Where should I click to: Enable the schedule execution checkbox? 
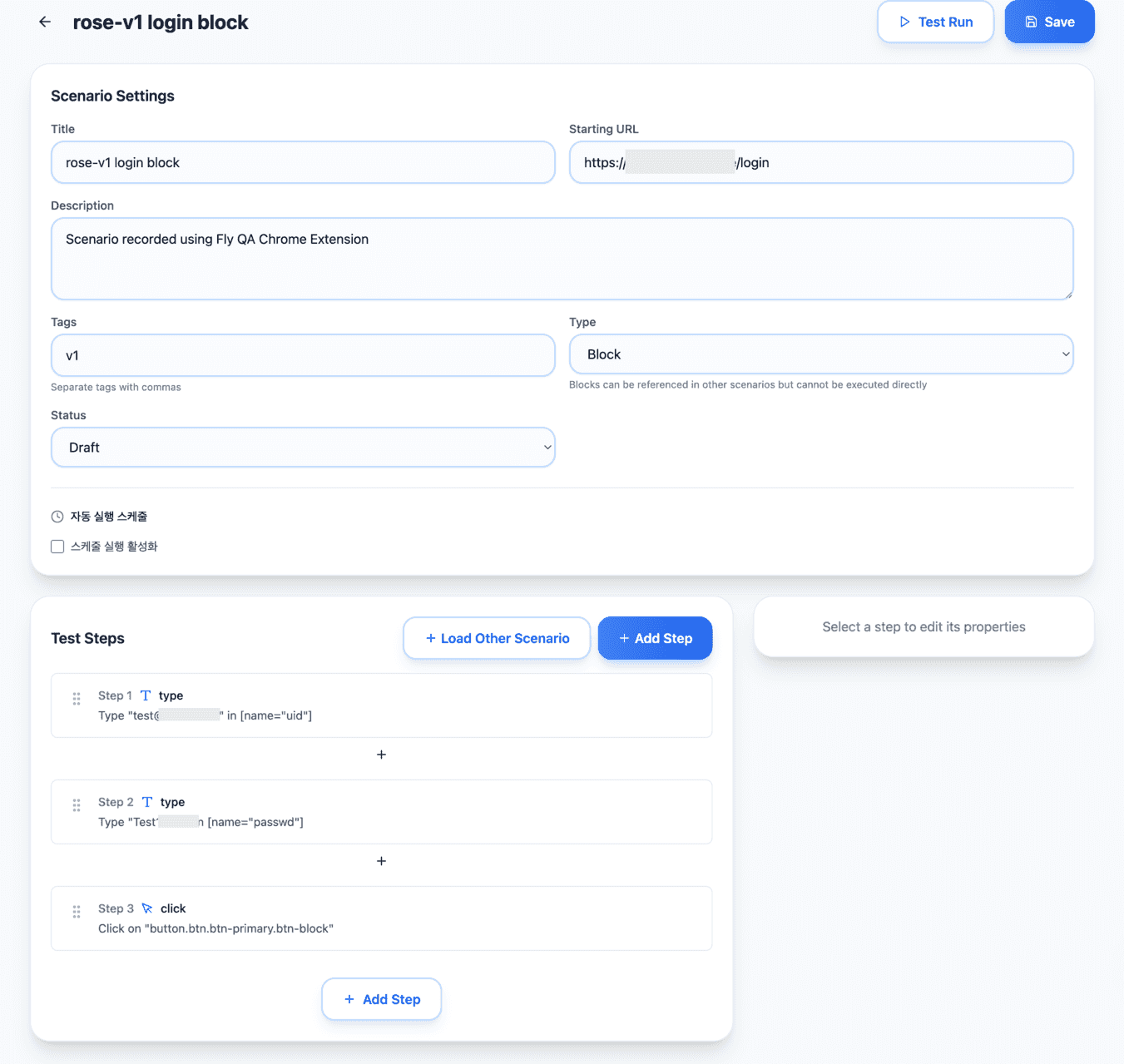[x=57, y=547]
